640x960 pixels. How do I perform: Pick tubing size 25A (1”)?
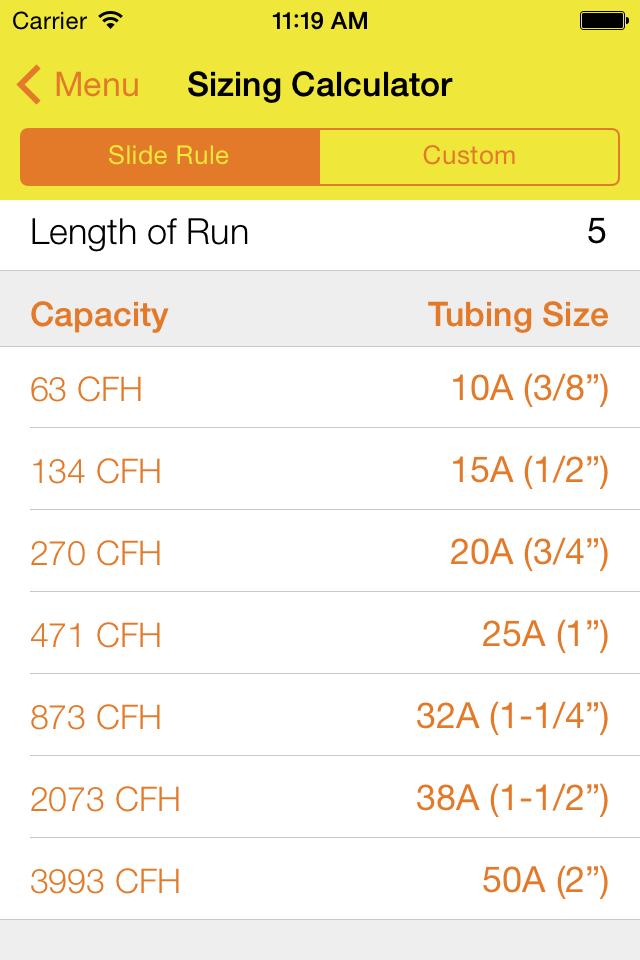(545, 634)
